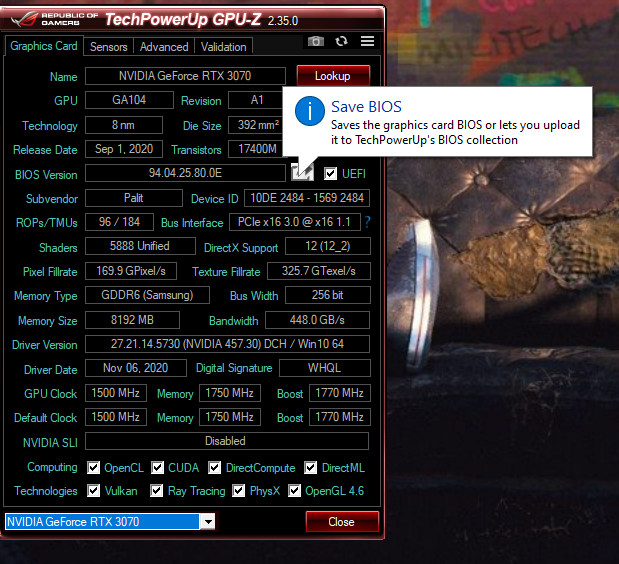The height and width of the screenshot is (564, 619).
Task: Switch to the Sensors tab
Action: (x=109, y=47)
